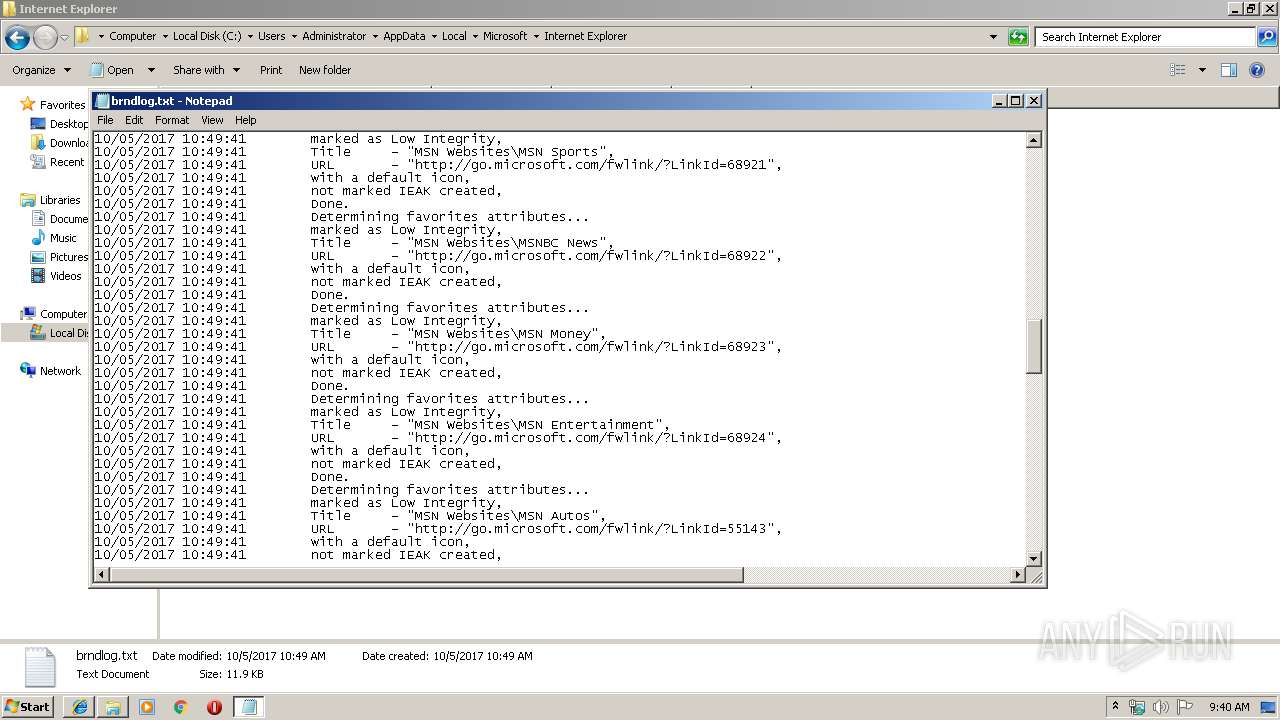Click the MSN Sports title line in Notepad
Screen dimensions: 1280x720
(x=354, y=152)
